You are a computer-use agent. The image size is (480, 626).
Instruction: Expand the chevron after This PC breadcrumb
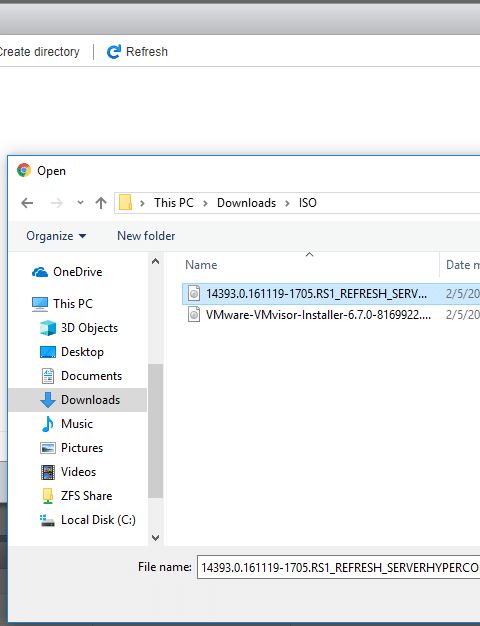point(206,203)
